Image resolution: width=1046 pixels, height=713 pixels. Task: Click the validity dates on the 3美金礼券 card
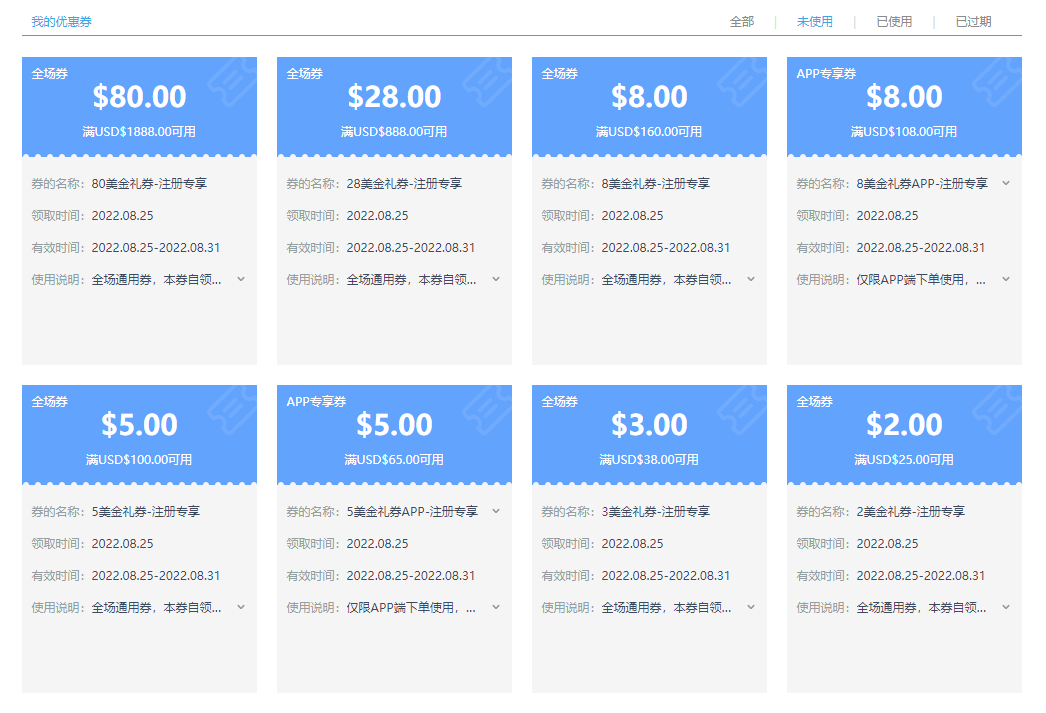pos(666,576)
